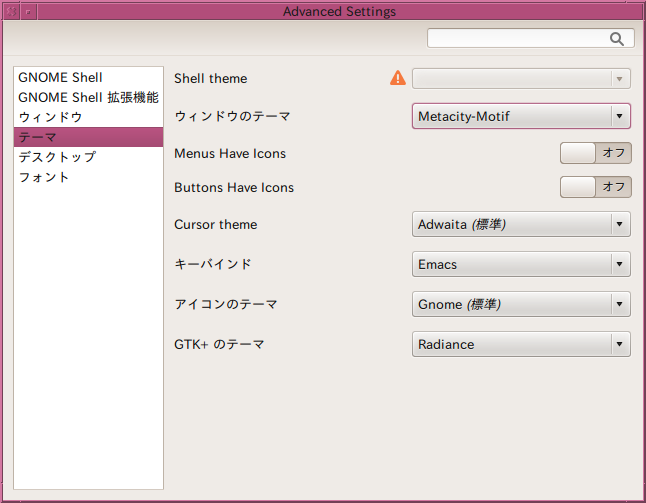Click the Buttons Have Icons label
The image size is (646, 503).
pos(234,187)
